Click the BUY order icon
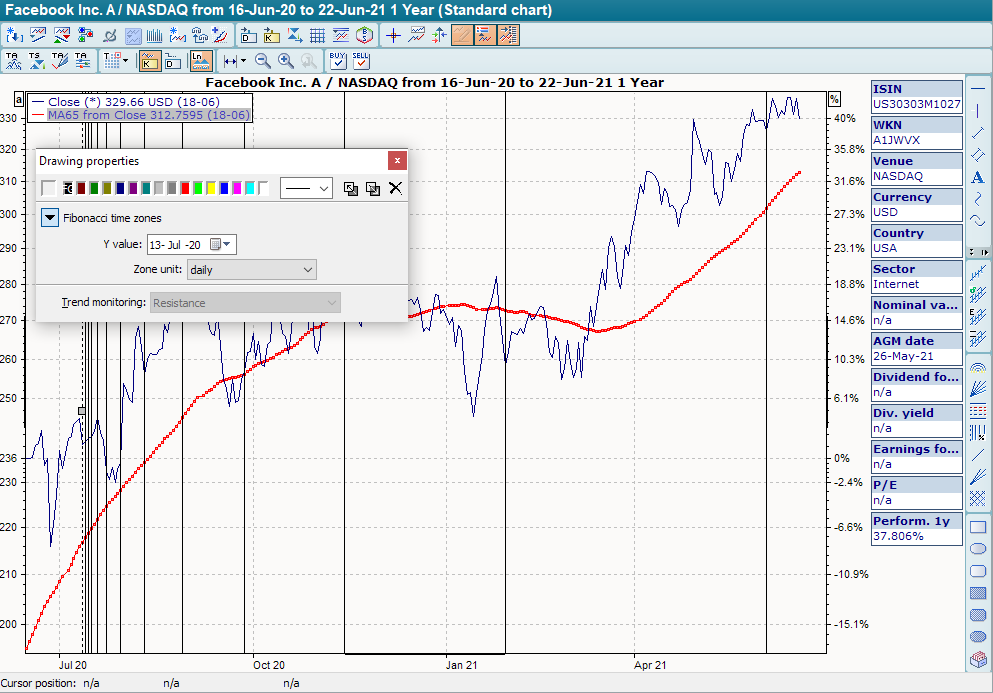The image size is (993, 693). point(337,61)
